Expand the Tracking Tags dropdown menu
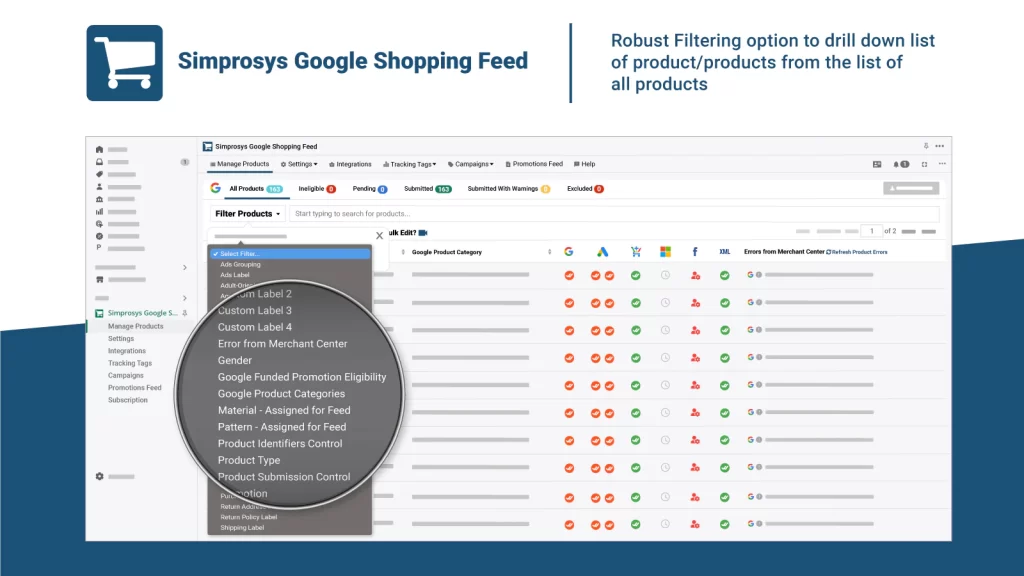Screen dimensions: 1024x576 [413, 164]
